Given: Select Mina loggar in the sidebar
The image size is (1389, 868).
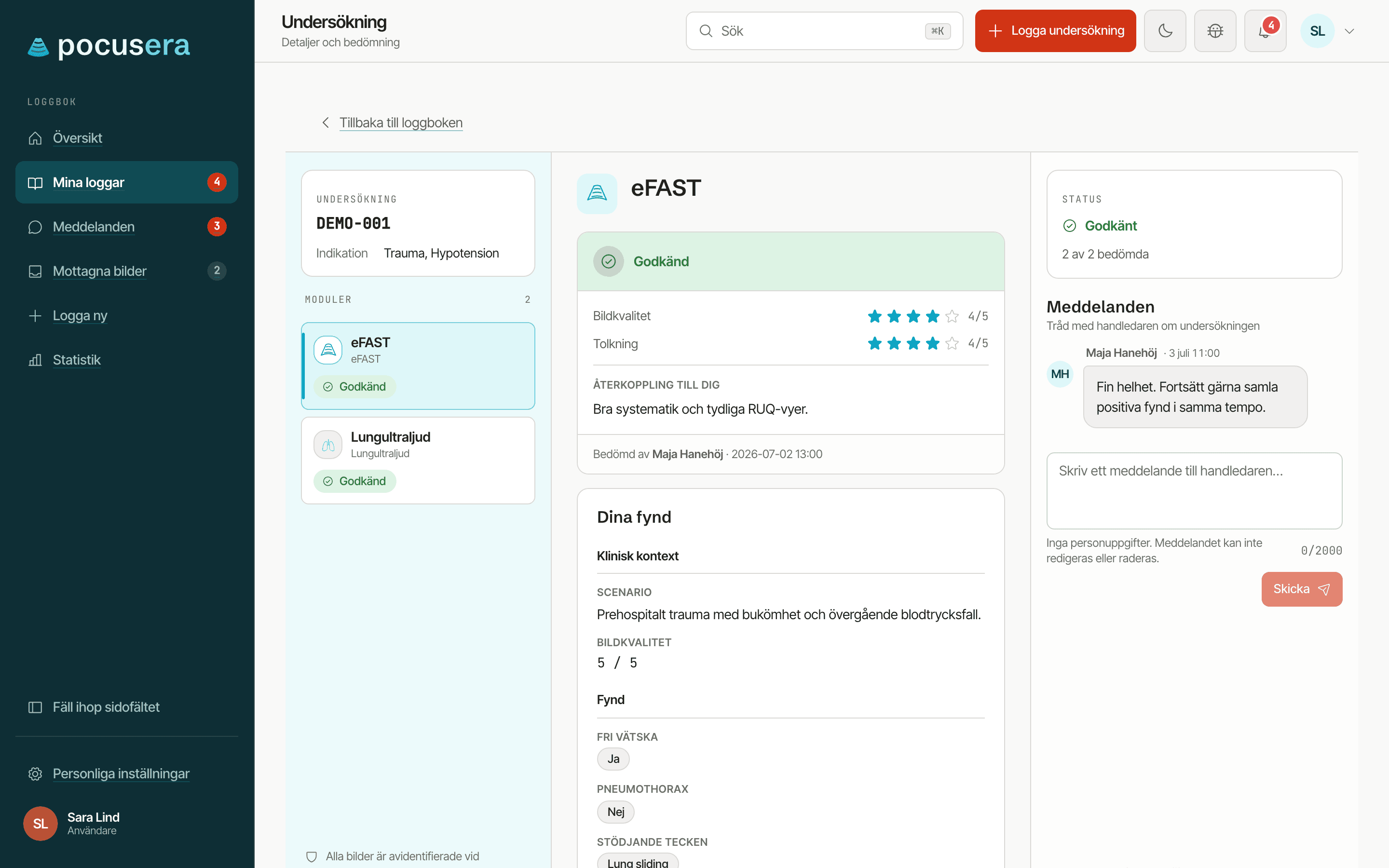Looking at the screenshot, I should (x=126, y=182).
